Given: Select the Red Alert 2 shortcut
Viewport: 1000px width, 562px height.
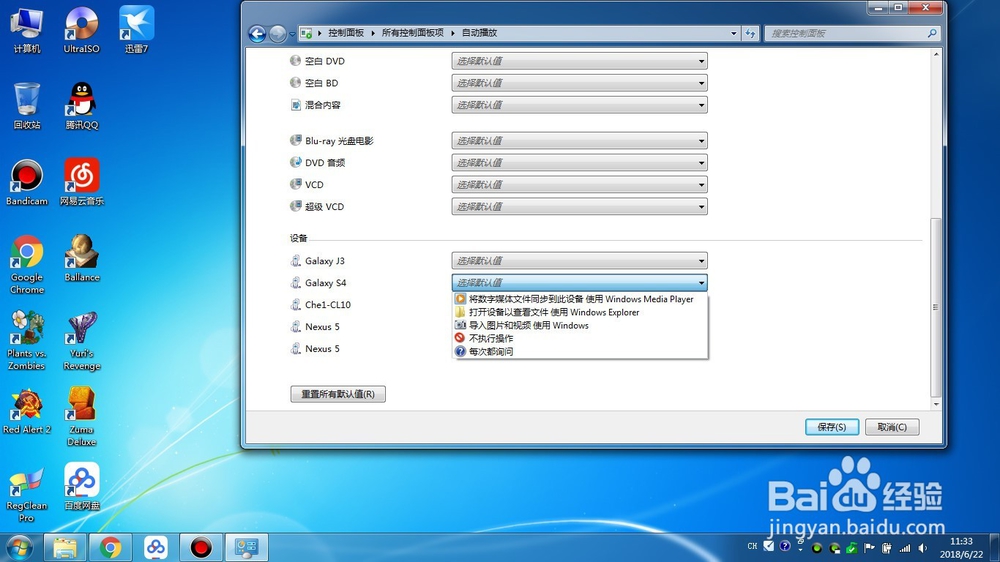Looking at the screenshot, I should click(27, 411).
